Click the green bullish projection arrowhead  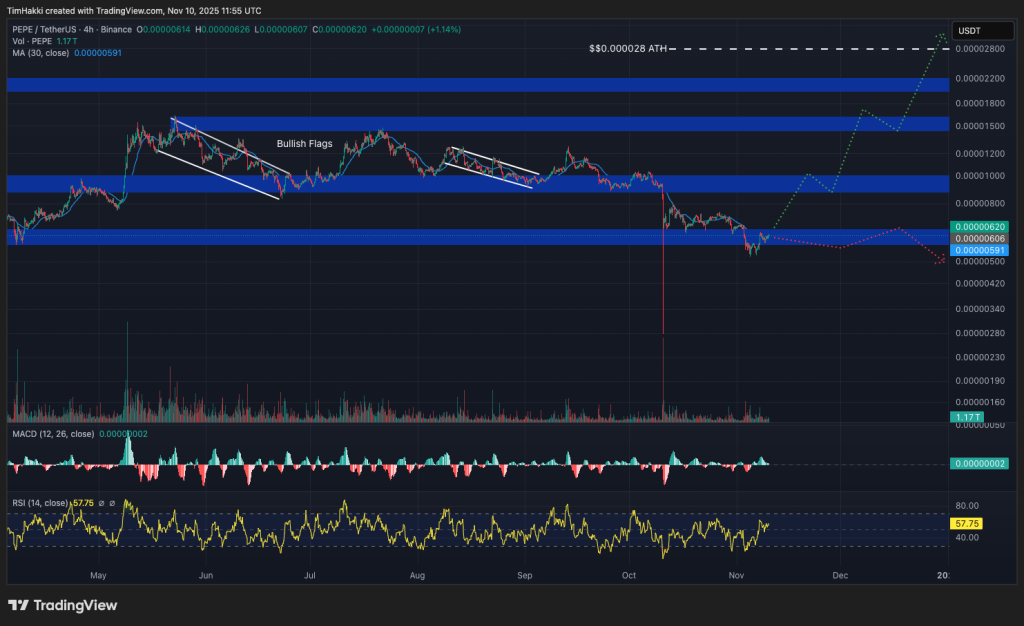[x=940, y=38]
